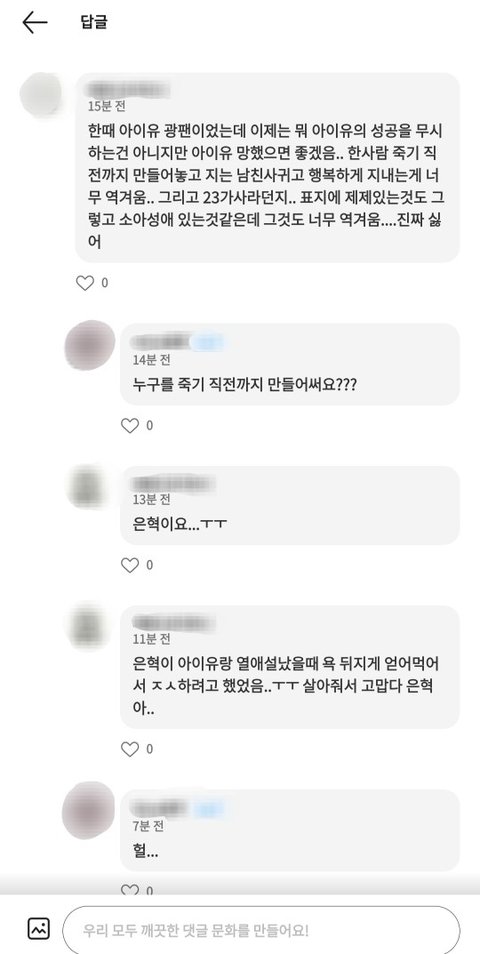Go back using the arrow at top
Viewport: 480px width, 954px height.
point(35,23)
